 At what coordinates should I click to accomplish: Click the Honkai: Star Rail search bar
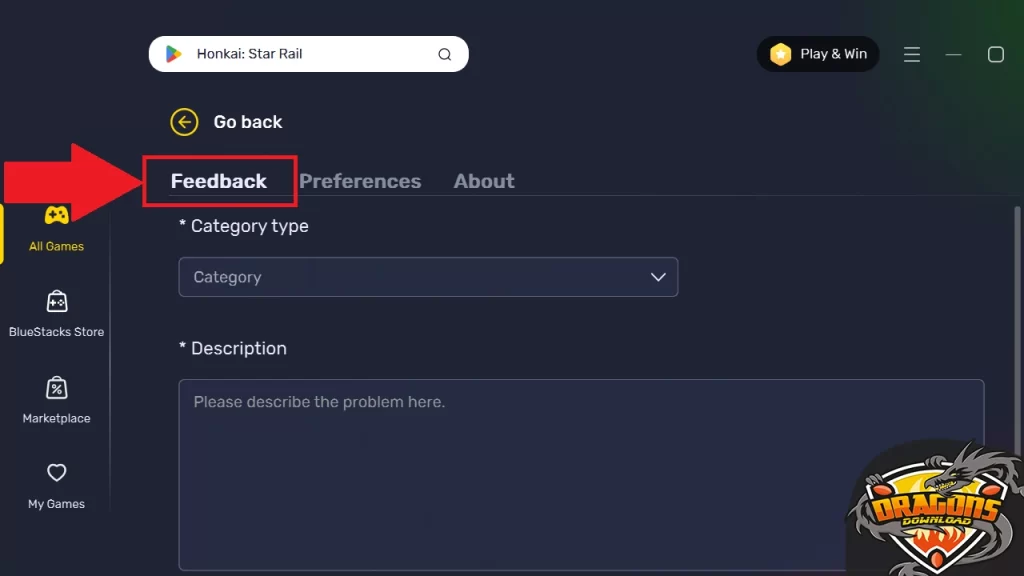pos(300,54)
